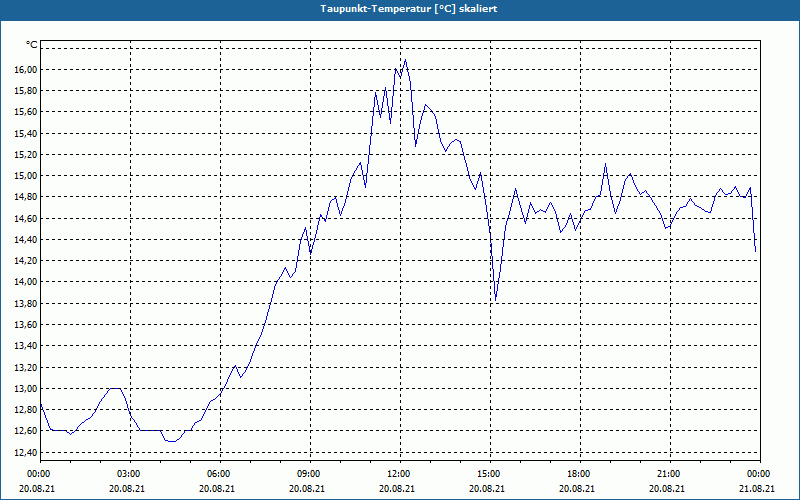Click the 12,80 y-axis label
Screen dimensions: 800x500
(28, 410)
